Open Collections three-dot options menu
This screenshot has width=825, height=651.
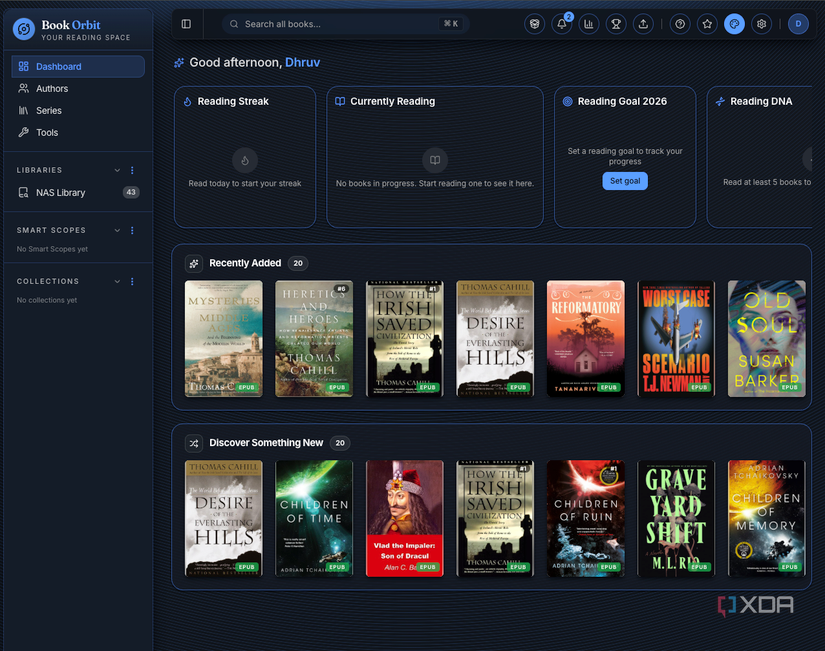[x=132, y=281]
